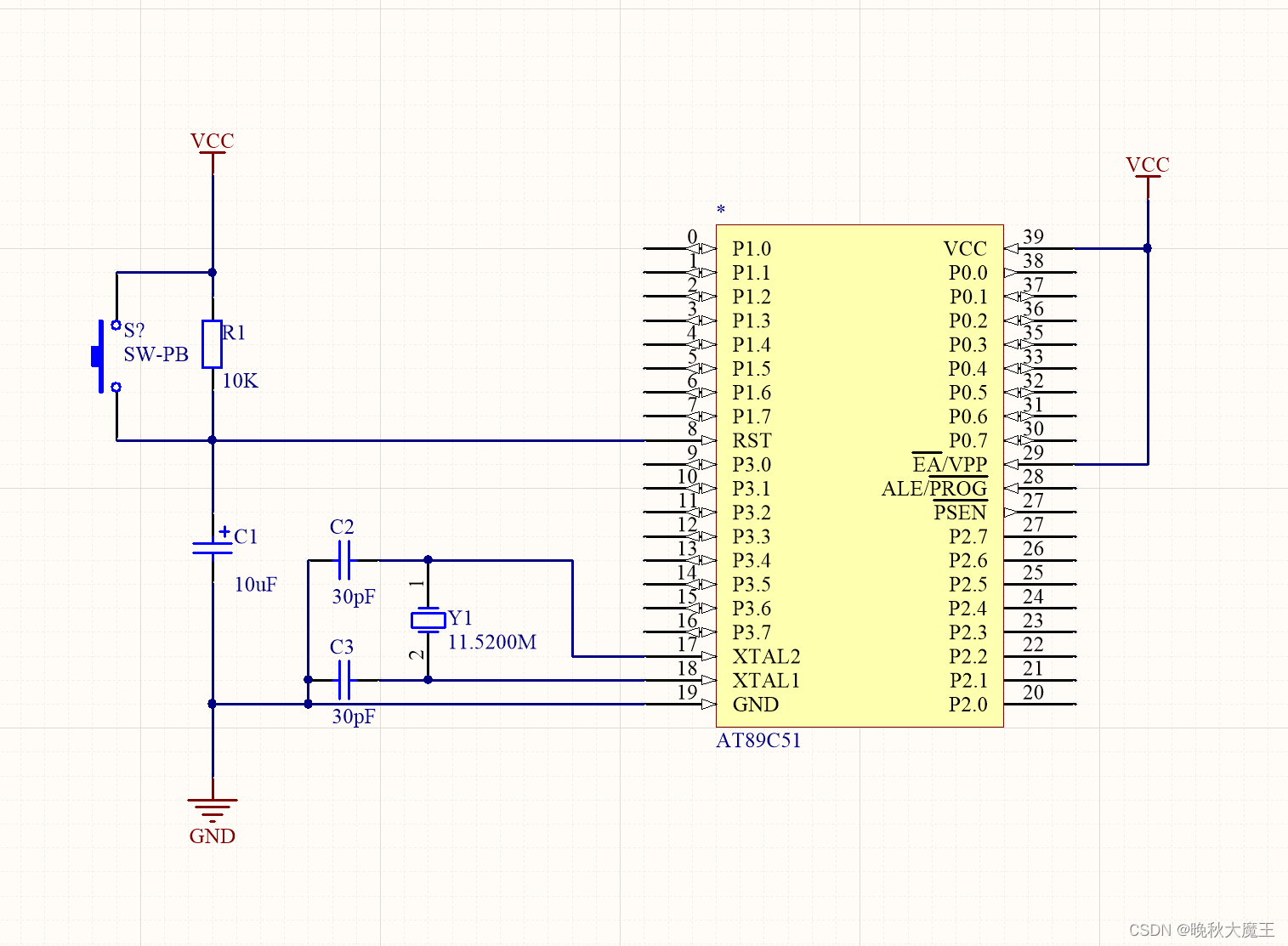Click the P2.0 pin label
Image resolution: width=1288 pixels, height=946 pixels.
968,705
